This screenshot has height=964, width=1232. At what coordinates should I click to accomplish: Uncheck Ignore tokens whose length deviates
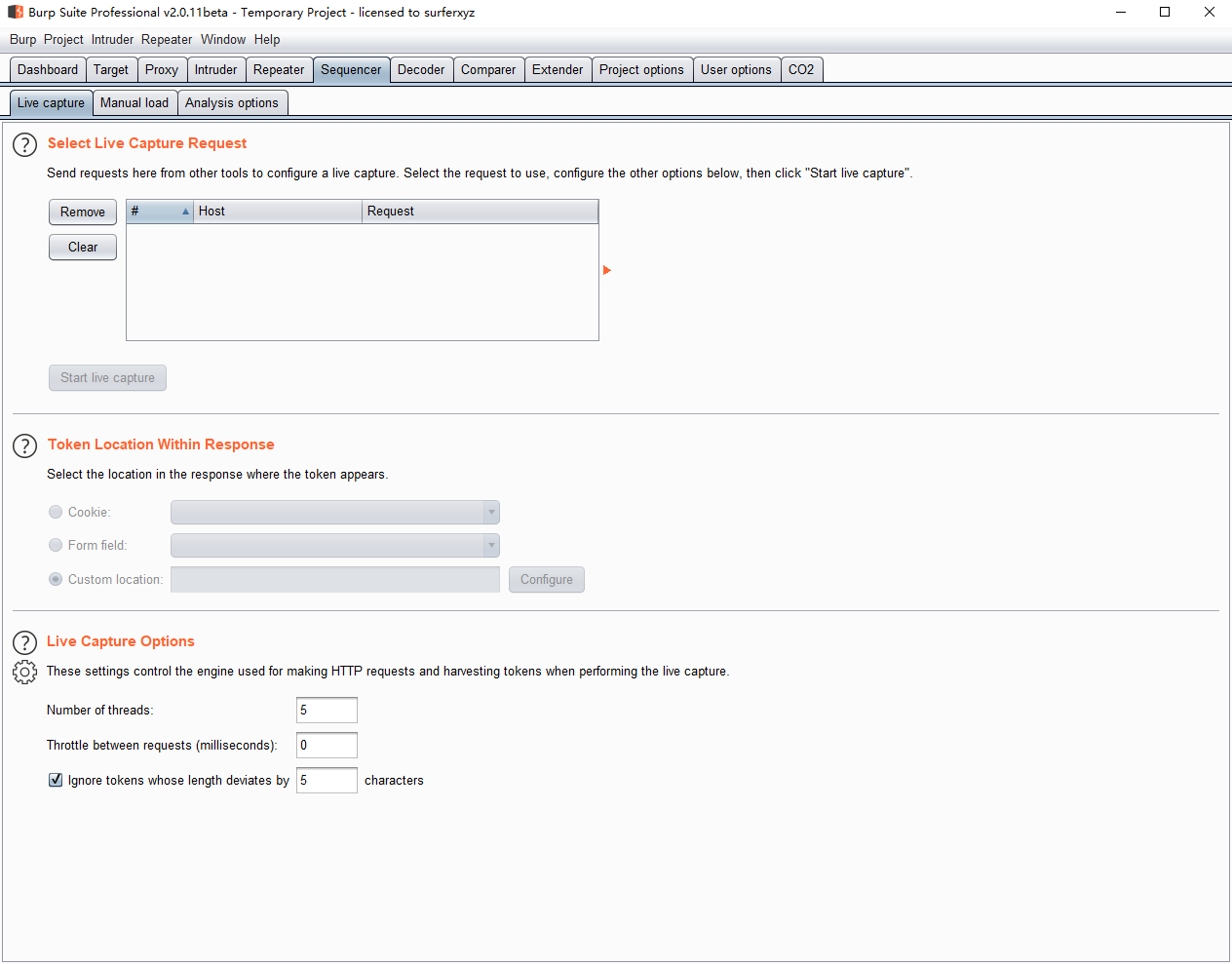(x=56, y=781)
